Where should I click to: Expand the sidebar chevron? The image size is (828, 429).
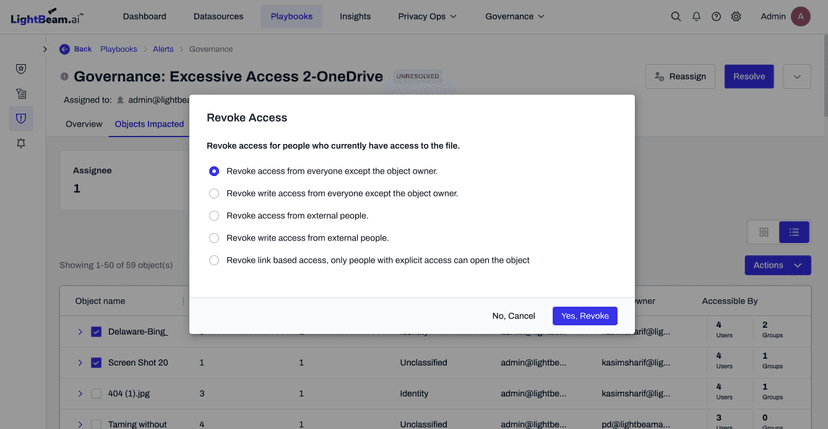point(45,49)
